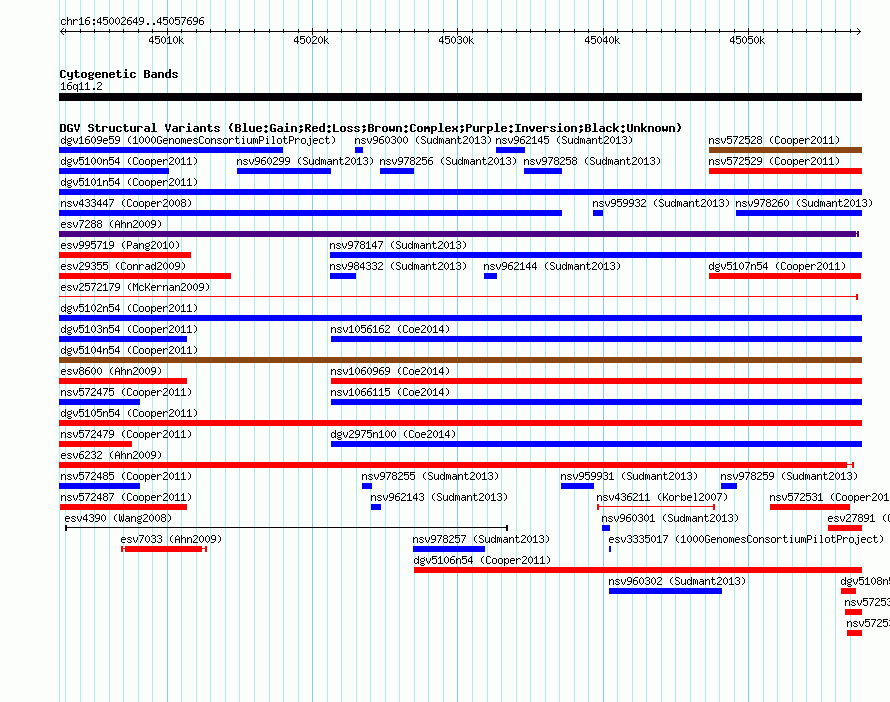The image size is (890, 702).
Task: Select the 16q11.2 band label
Action: [81, 86]
